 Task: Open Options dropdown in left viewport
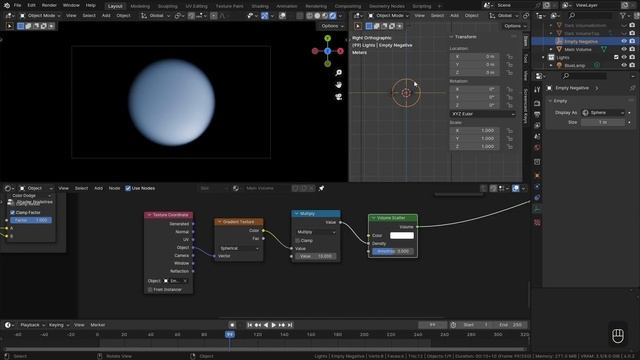pyautogui.click(x=332, y=26)
